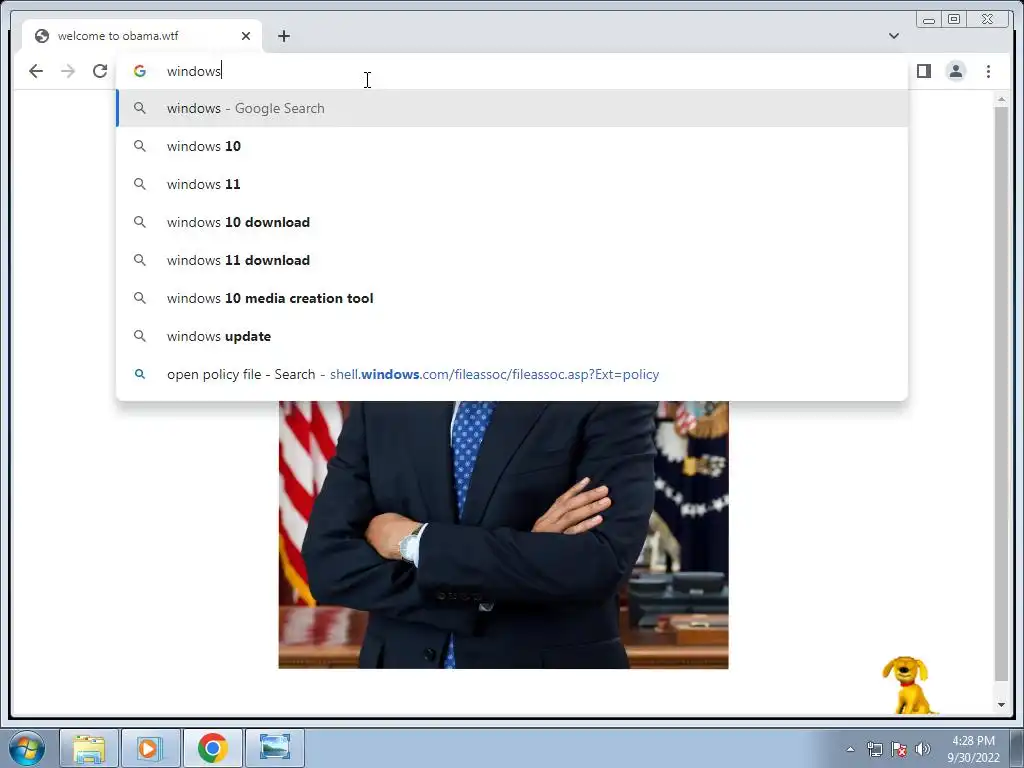Choose the 'windows update' suggestion

point(512,336)
